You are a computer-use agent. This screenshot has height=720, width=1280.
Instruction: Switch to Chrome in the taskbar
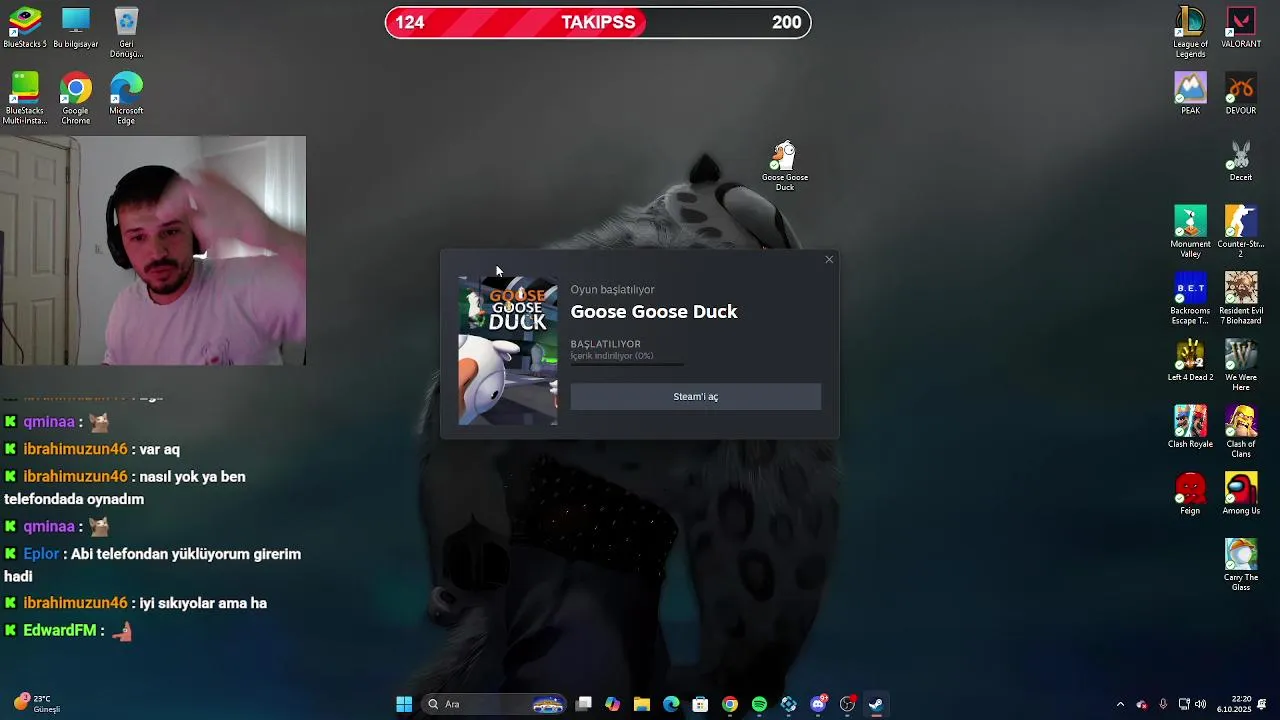(730, 704)
